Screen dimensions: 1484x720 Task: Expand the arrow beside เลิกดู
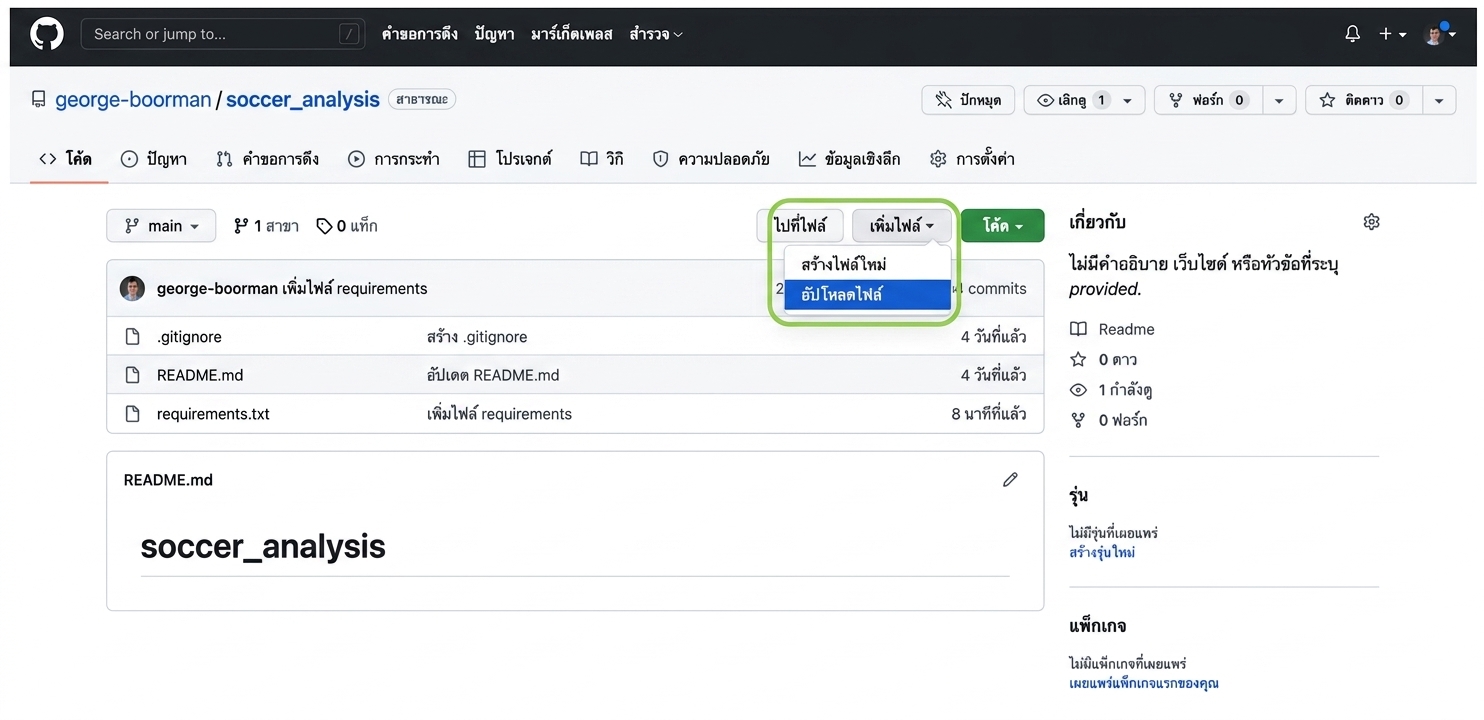coord(1128,100)
